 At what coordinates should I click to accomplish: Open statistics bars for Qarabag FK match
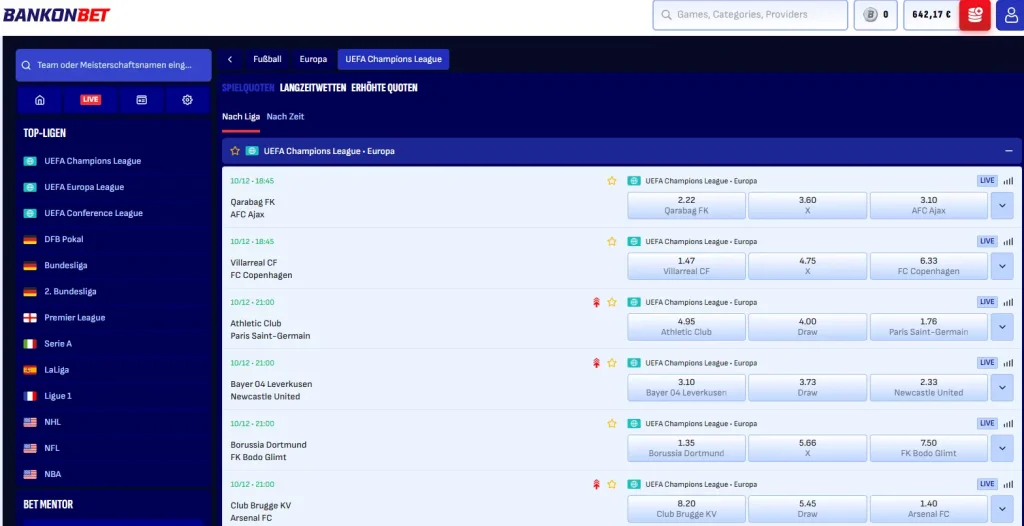pyautogui.click(x=1008, y=181)
